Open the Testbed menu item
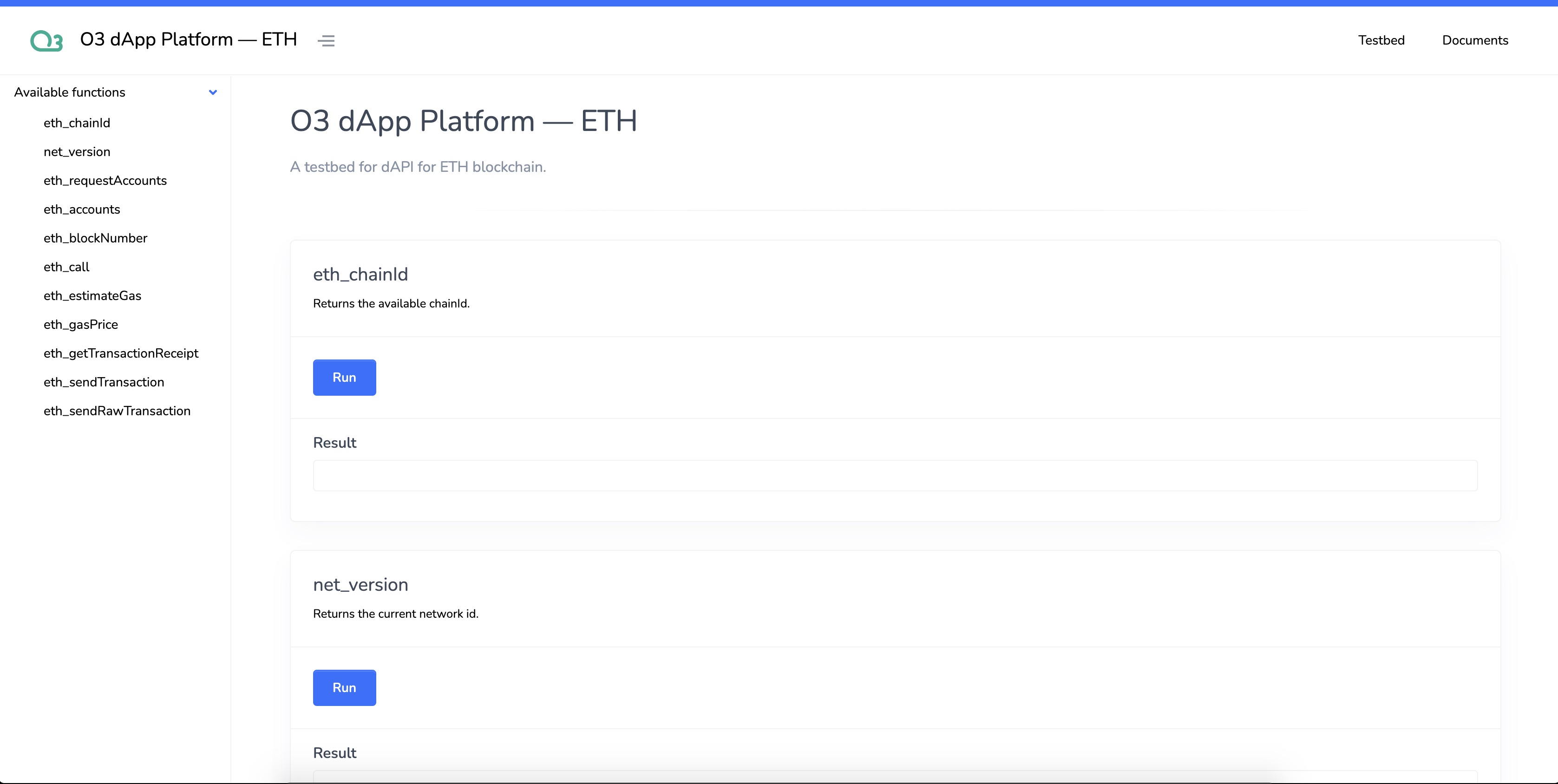 pyautogui.click(x=1381, y=40)
